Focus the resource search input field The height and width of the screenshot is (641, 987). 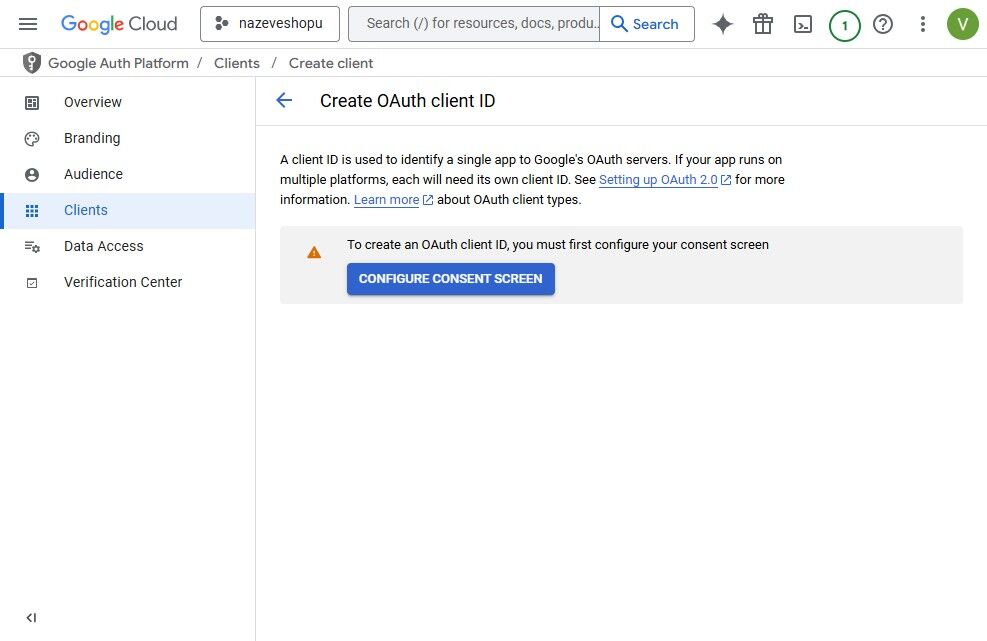(474, 24)
